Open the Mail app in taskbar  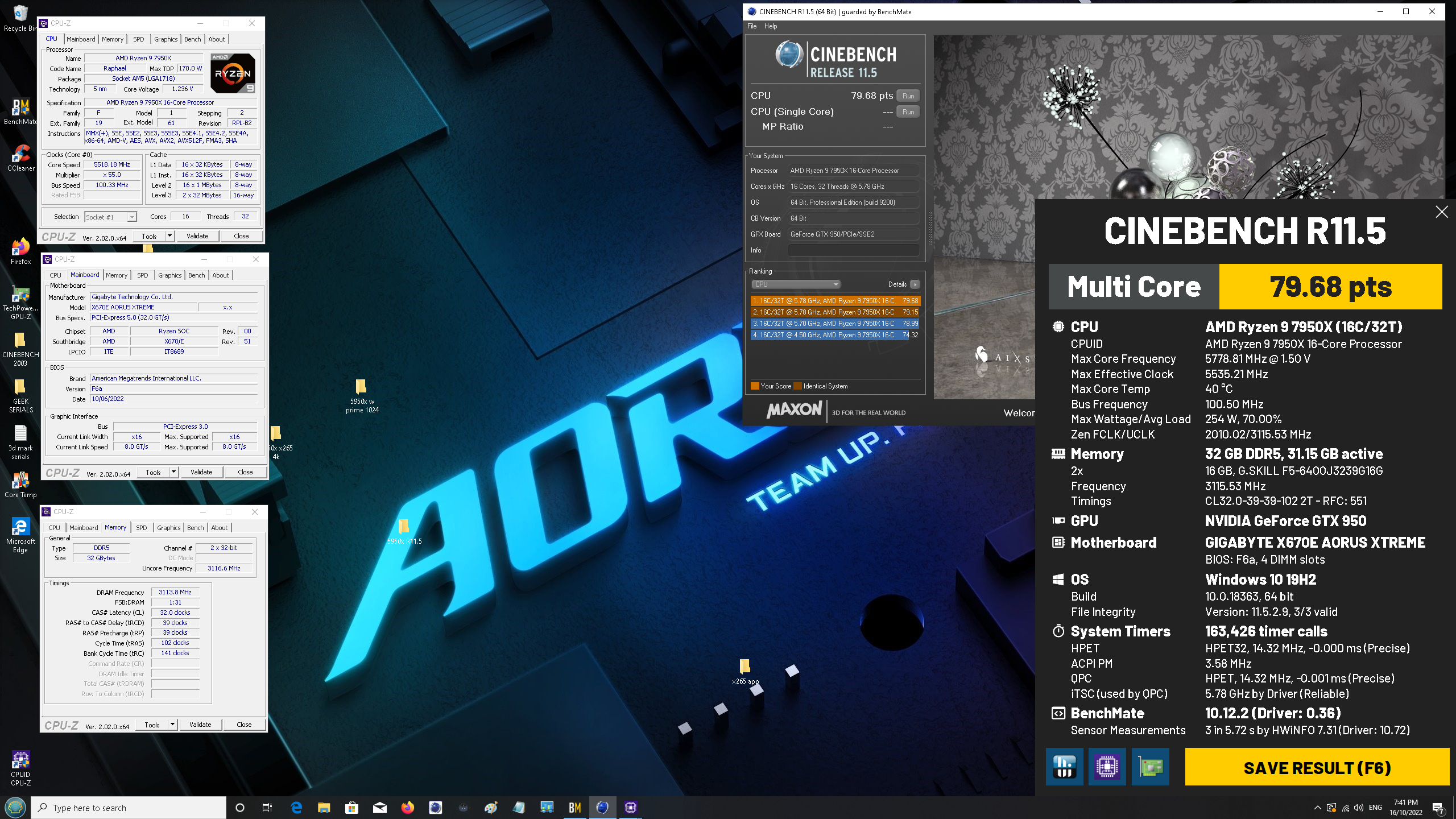[x=380, y=808]
